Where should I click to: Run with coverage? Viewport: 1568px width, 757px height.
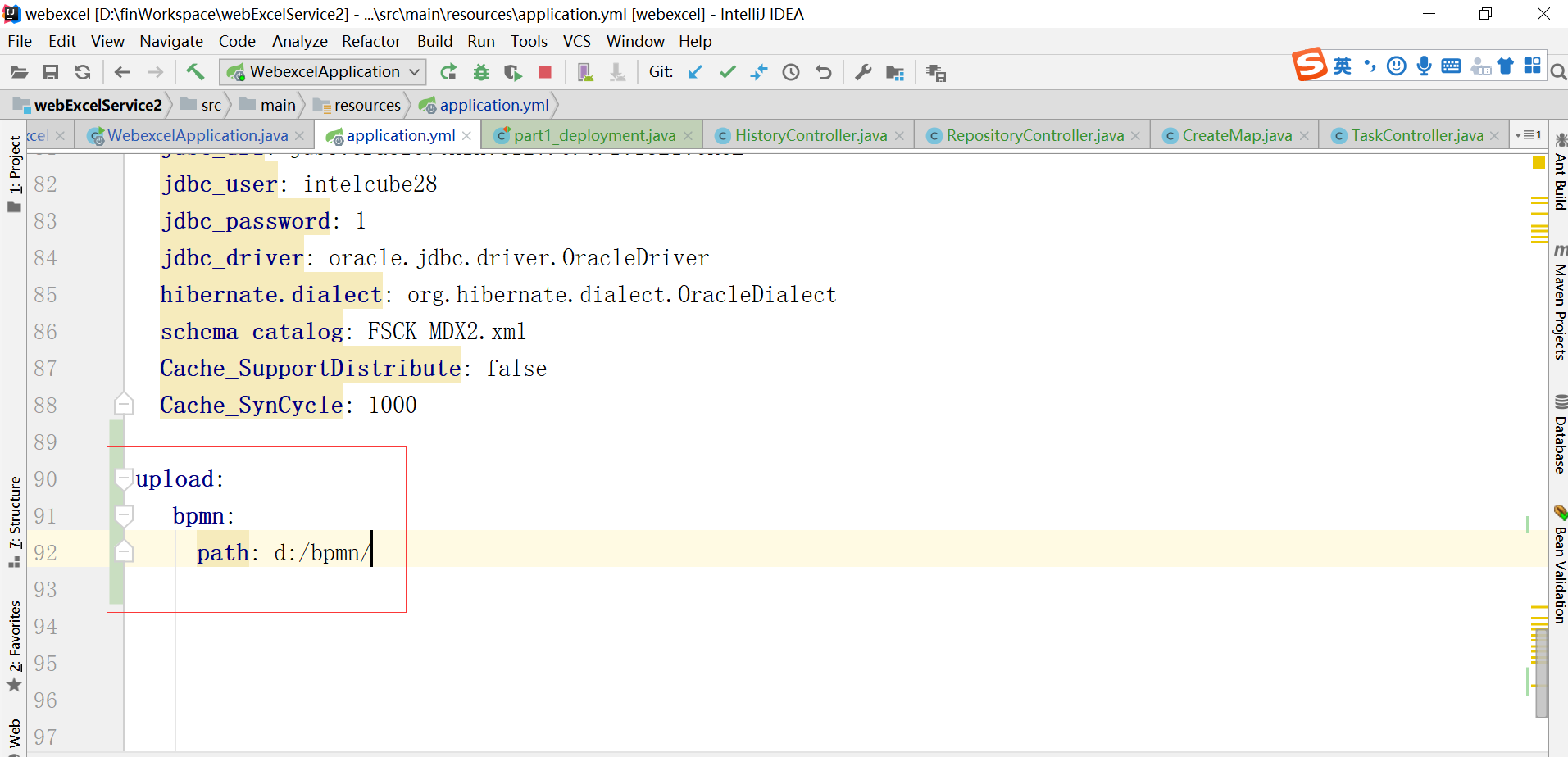click(x=511, y=72)
